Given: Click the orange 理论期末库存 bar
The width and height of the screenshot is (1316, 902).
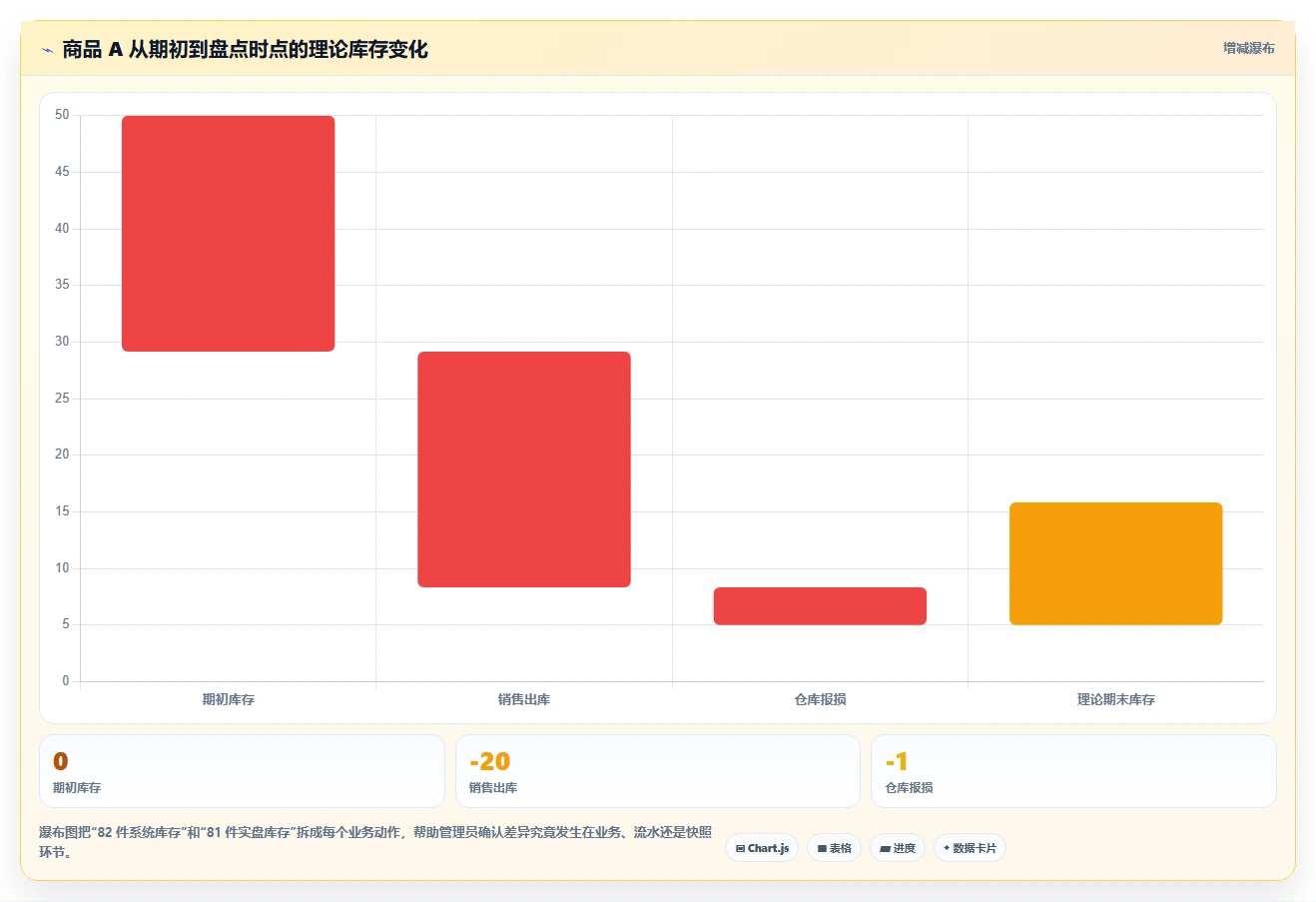Looking at the screenshot, I should point(1116,563).
